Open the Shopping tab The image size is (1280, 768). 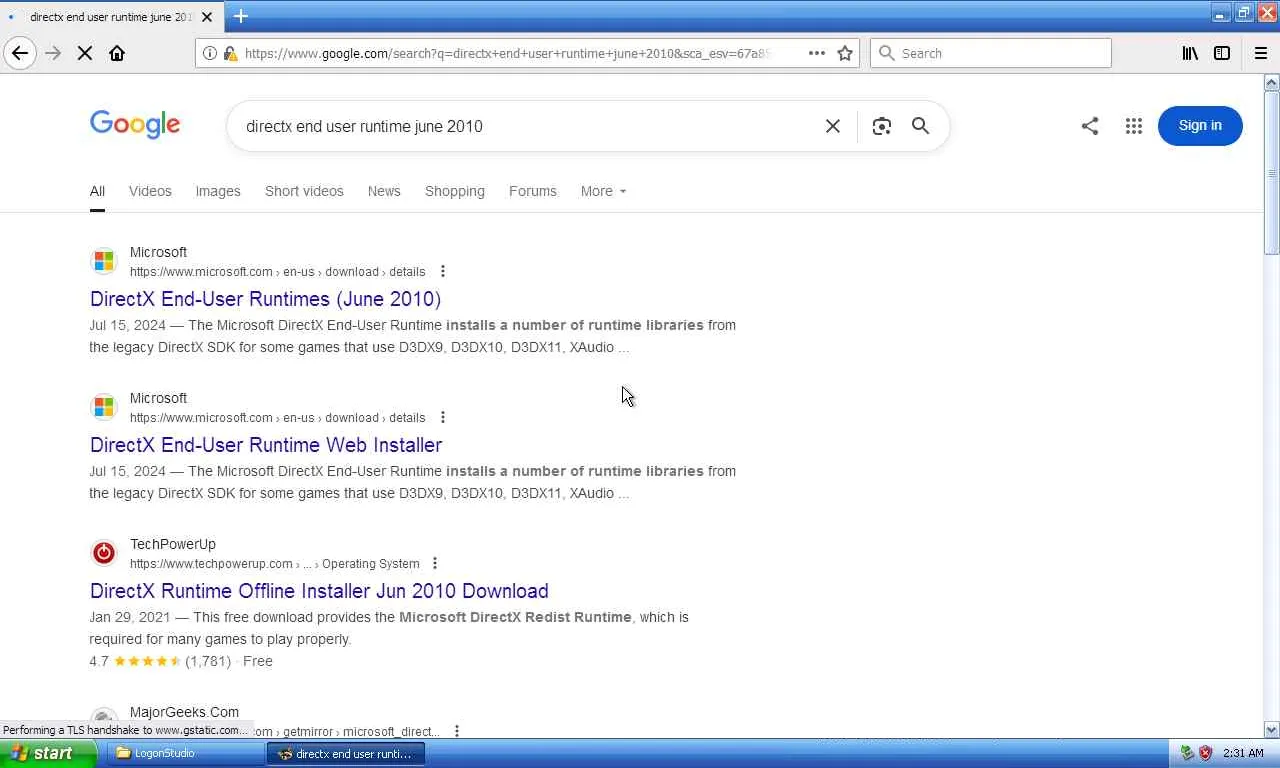455,191
